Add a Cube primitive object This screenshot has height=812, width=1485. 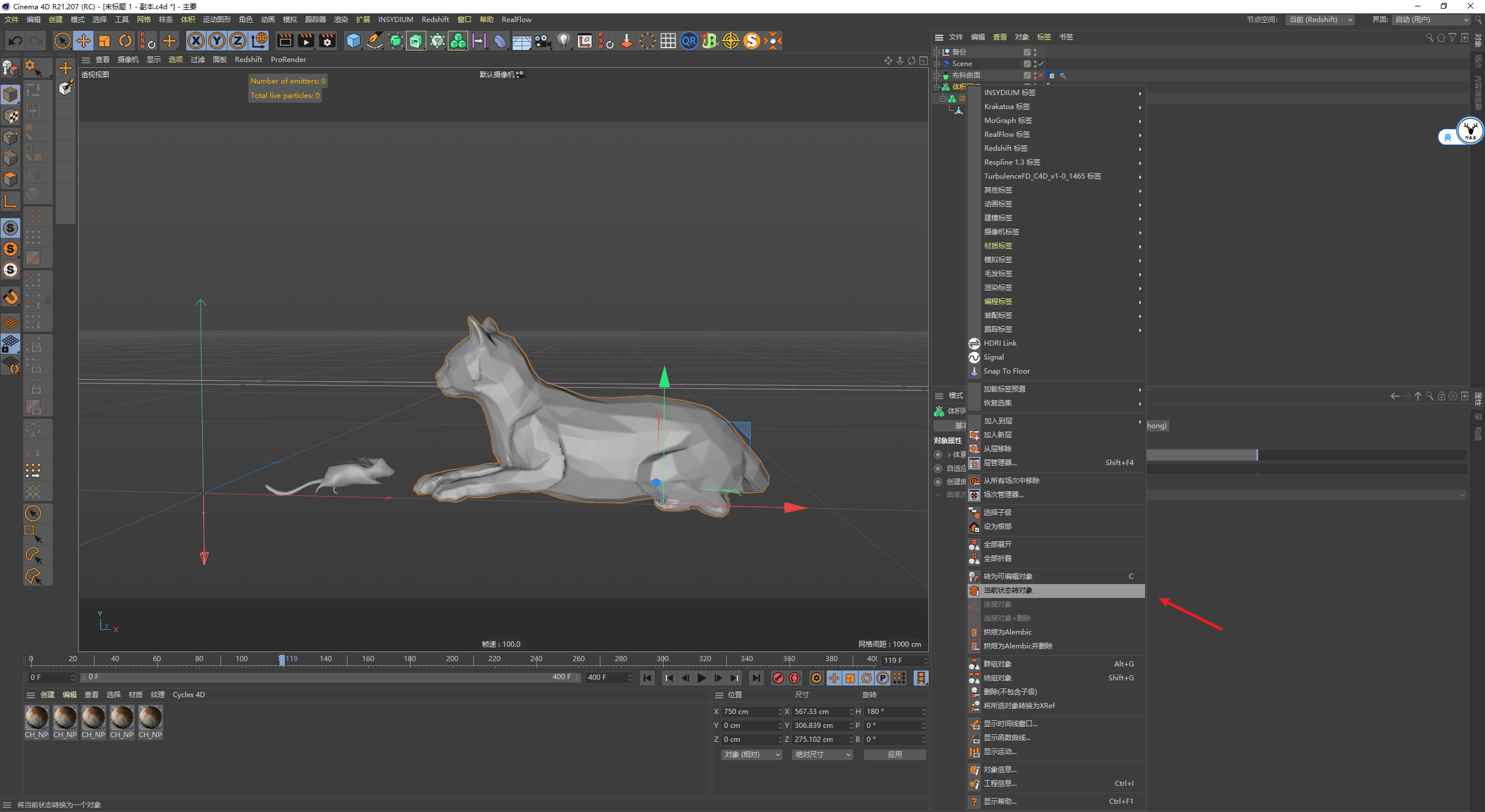tap(353, 41)
